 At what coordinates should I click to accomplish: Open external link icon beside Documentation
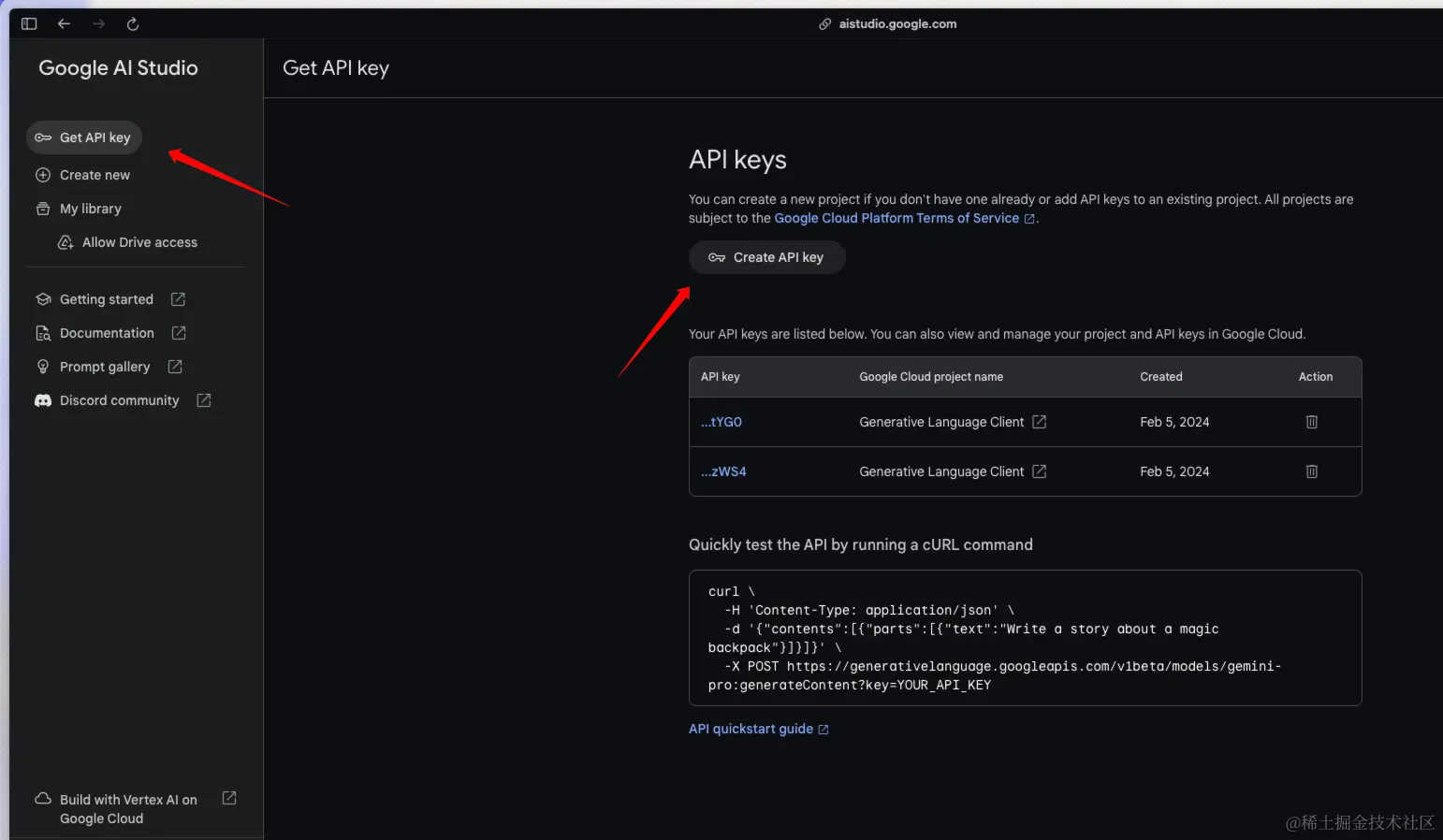[x=179, y=333]
